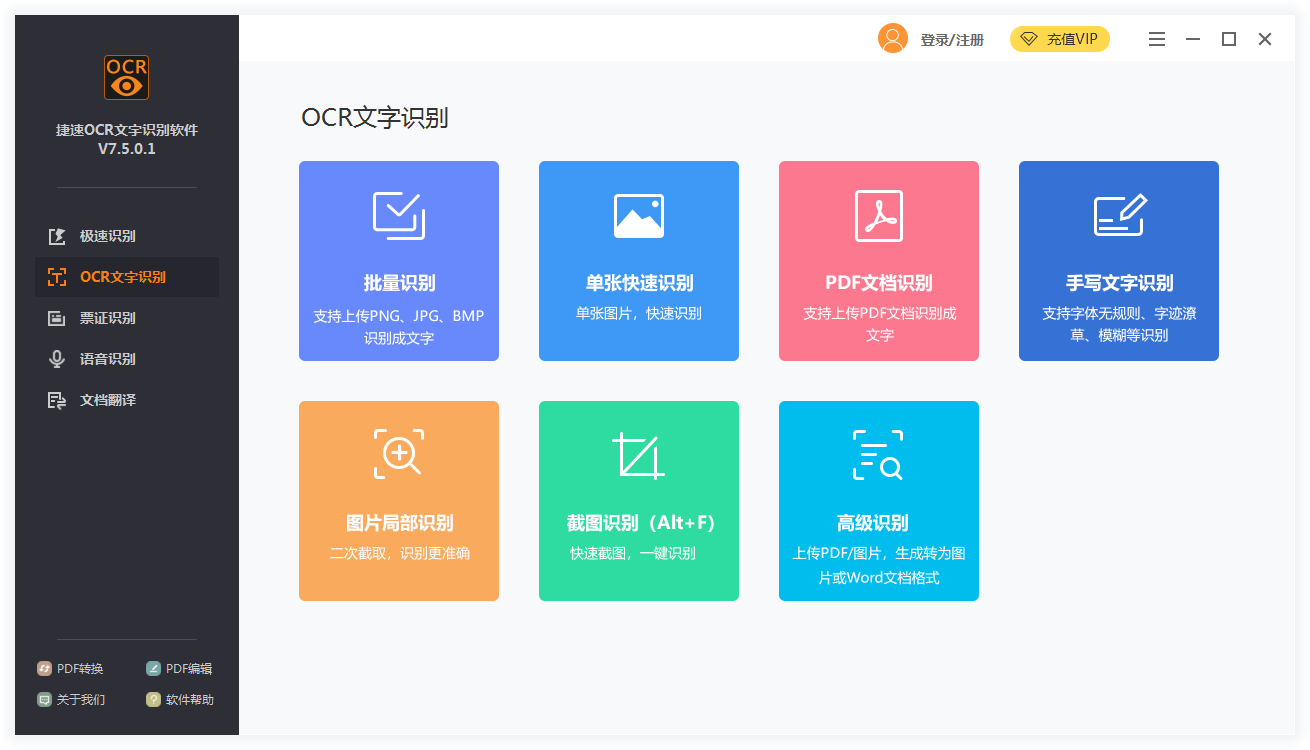
Task: Open the 软件帮助 link
Action: [x=190, y=700]
